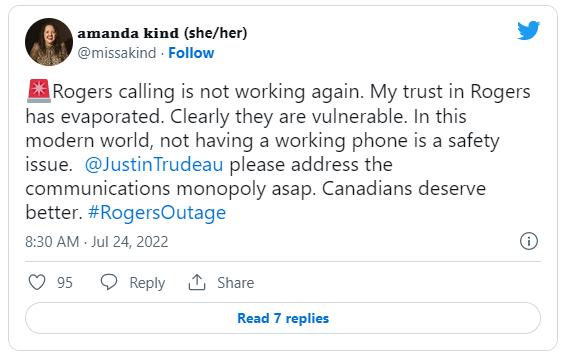This screenshot has width=566, height=362.
Task: Click the Reply text label
Action: 147,283
